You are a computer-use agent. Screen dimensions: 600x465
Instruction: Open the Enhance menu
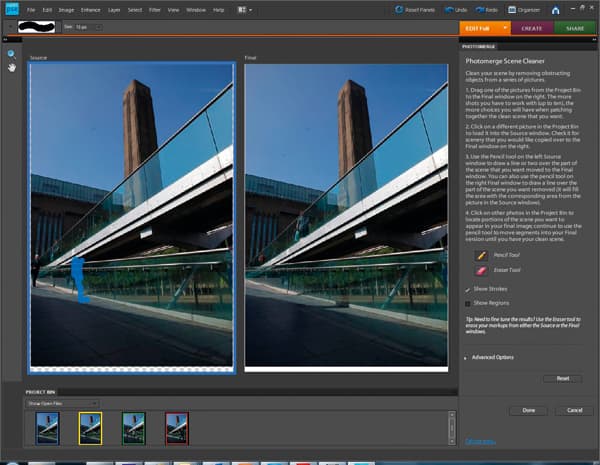pyautogui.click(x=91, y=10)
